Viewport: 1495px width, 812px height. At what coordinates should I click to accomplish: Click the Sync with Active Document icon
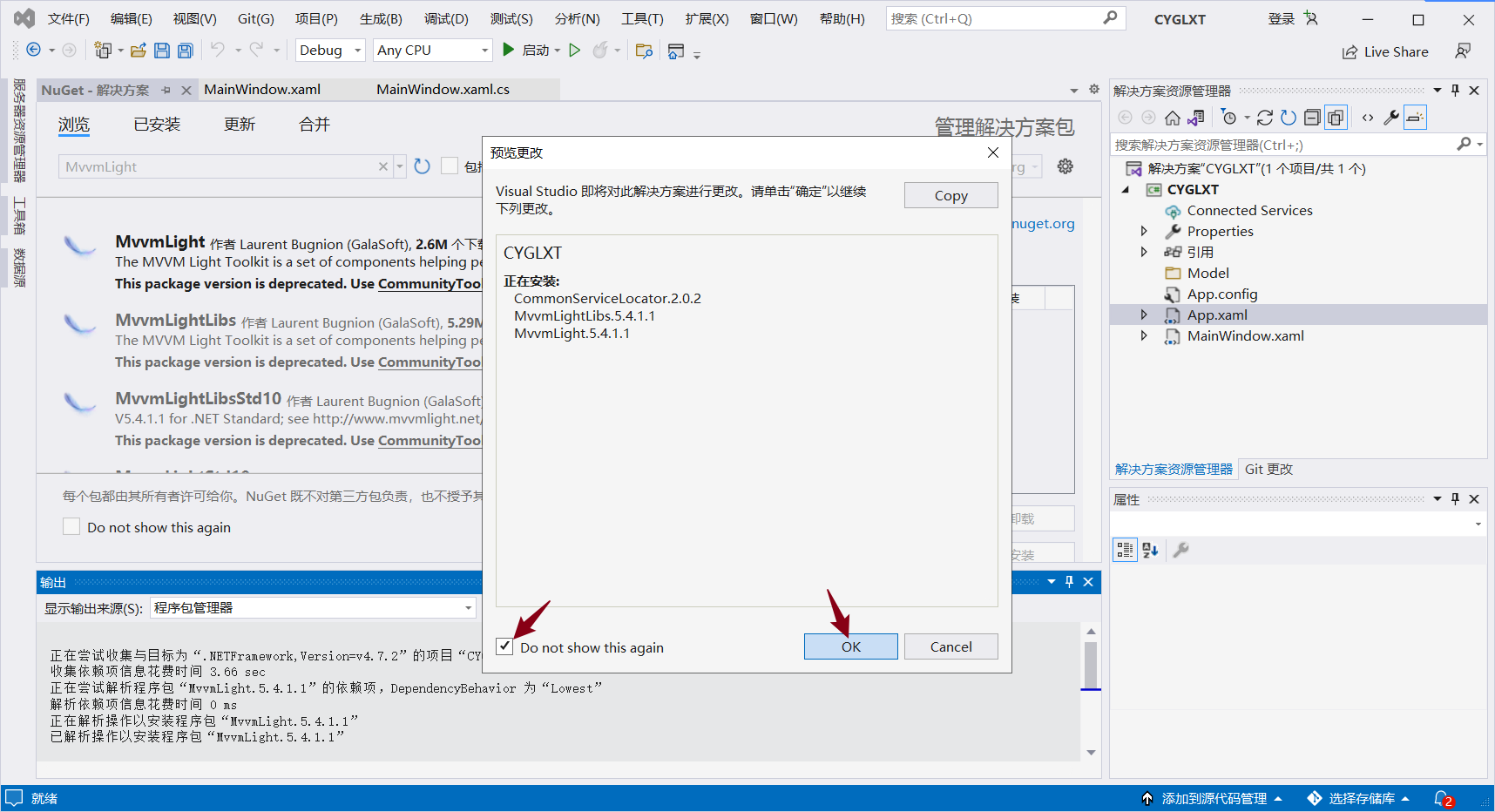coord(1265,118)
